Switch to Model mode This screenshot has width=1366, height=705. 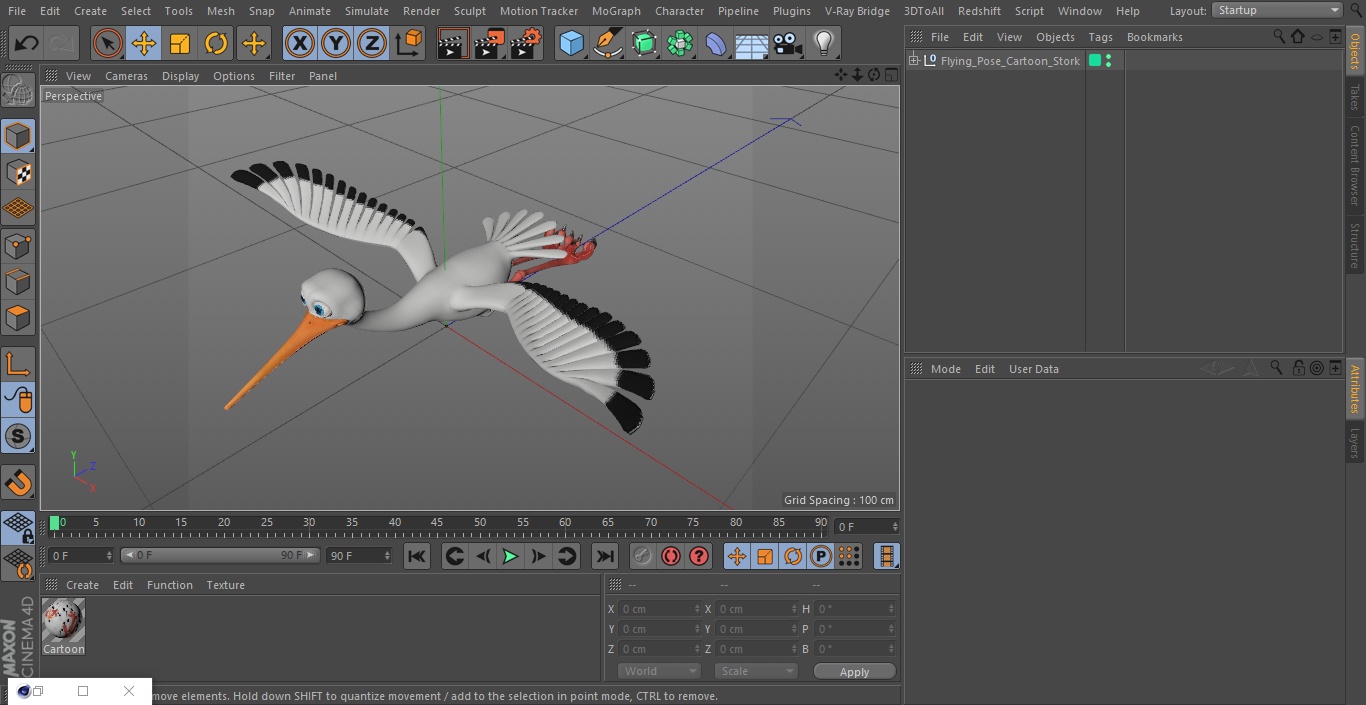[18, 136]
